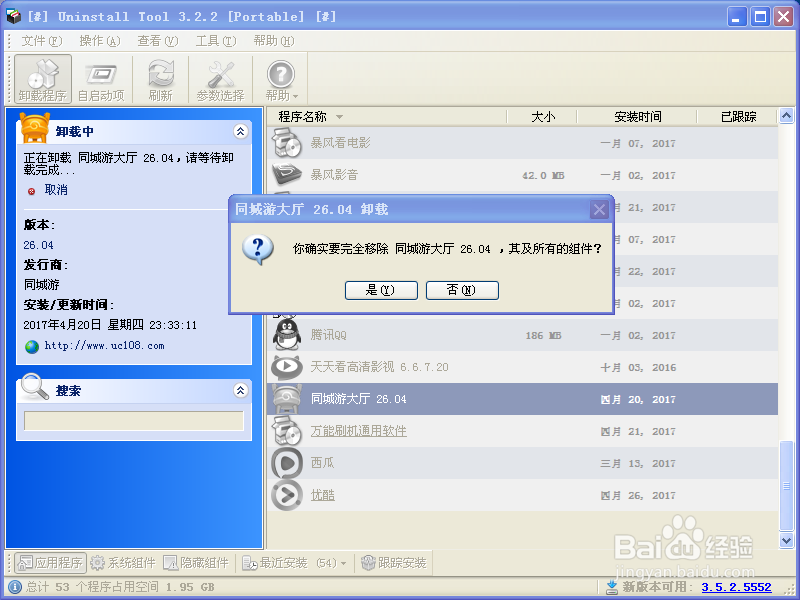800x600 pixels.
Task: Switch to 应用程序 tab
Action: pyautogui.click(x=51, y=563)
